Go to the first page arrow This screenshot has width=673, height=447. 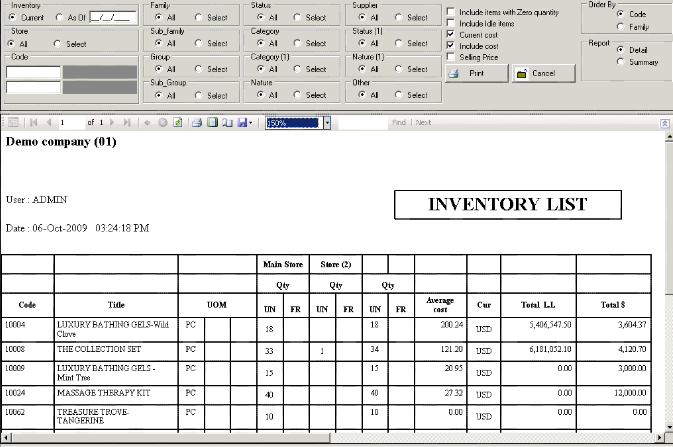35,122
